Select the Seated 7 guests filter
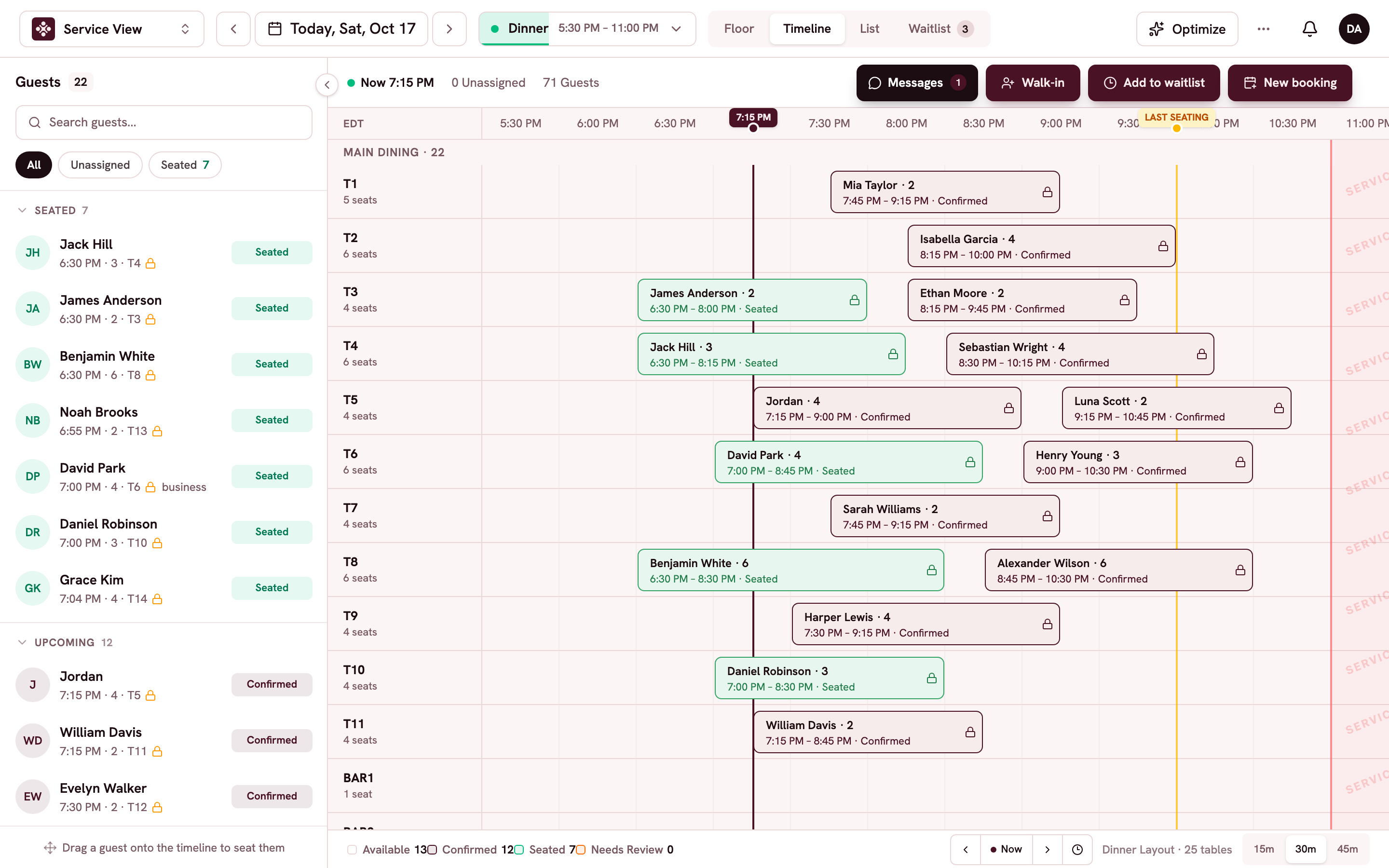Image resolution: width=1389 pixels, height=868 pixels. click(x=185, y=165)
